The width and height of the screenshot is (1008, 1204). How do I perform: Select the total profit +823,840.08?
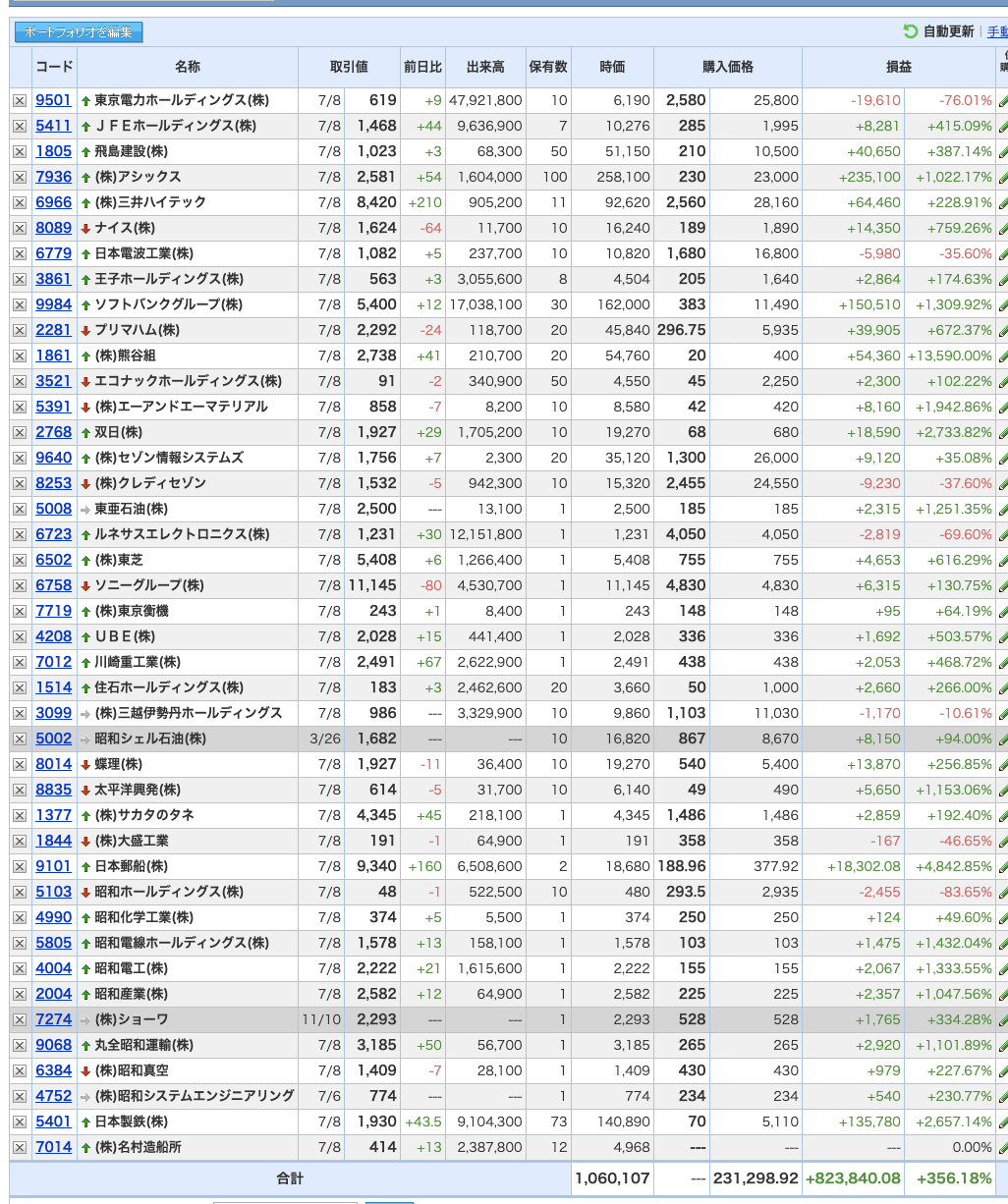click(x=853, y=1177)
